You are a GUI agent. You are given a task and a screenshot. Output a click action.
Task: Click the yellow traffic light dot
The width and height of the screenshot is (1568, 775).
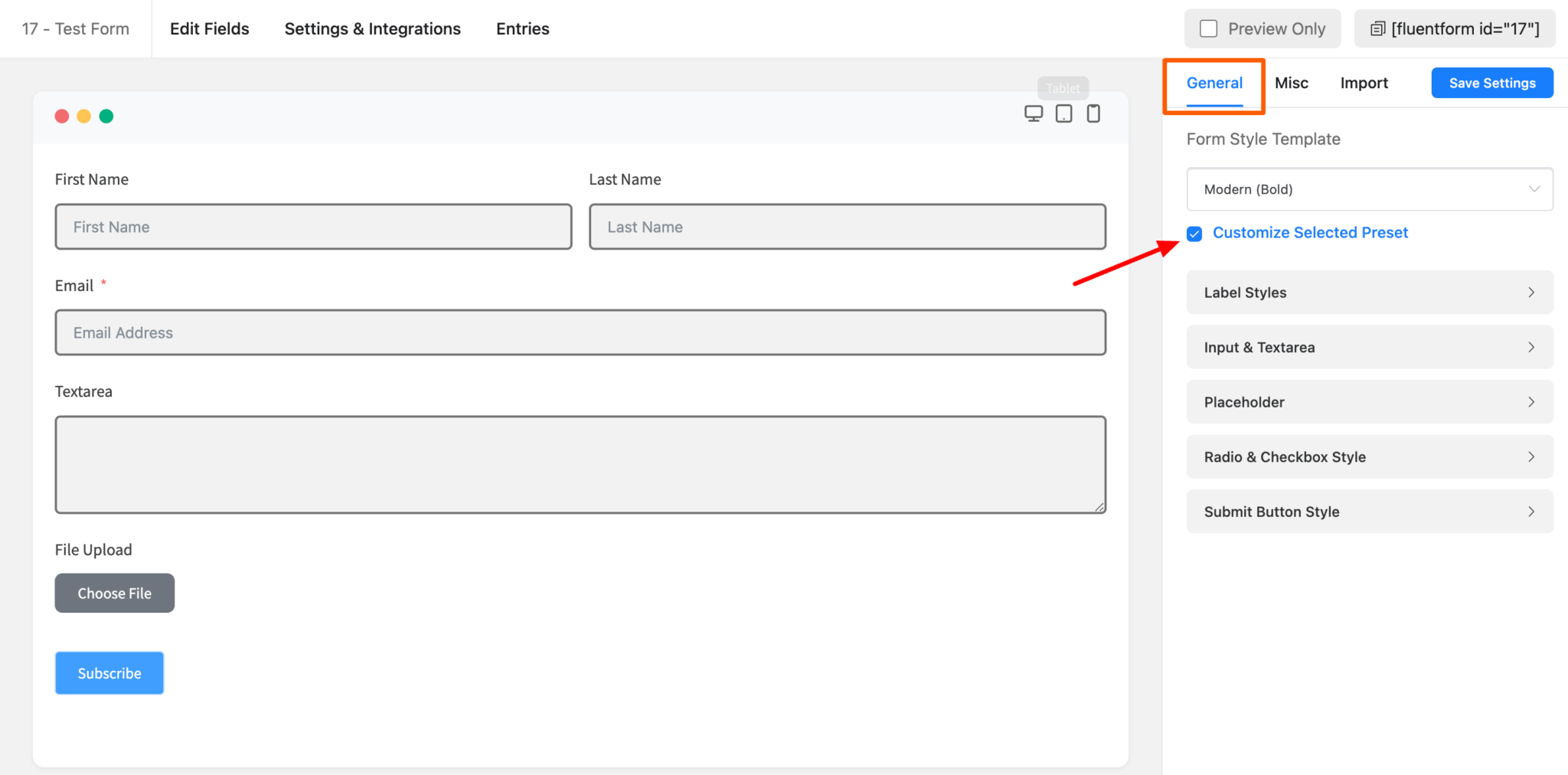83,116
